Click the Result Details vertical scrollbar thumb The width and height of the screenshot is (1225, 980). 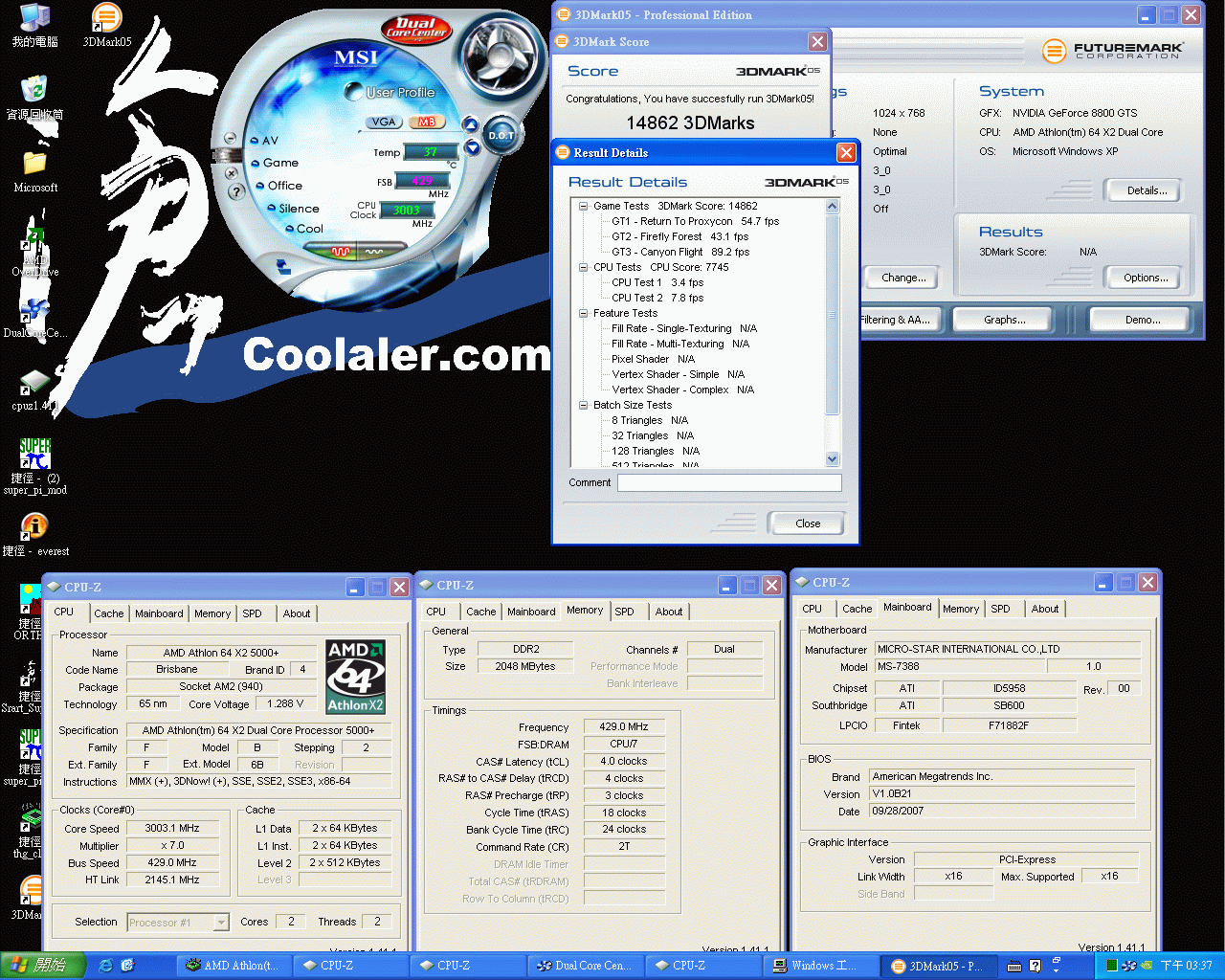click(x=832, y=316)
